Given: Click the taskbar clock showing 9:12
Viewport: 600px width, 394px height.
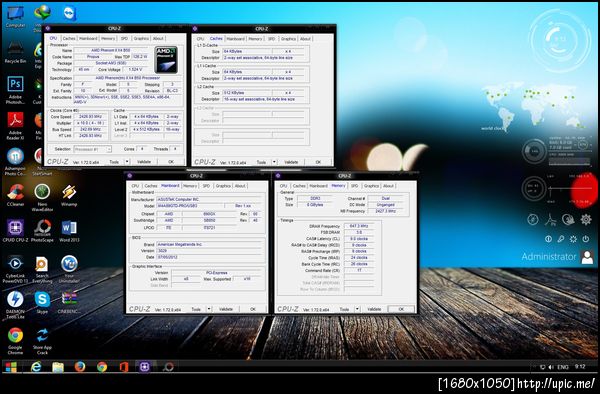Looking at the screenshot, I should [580, 366].
